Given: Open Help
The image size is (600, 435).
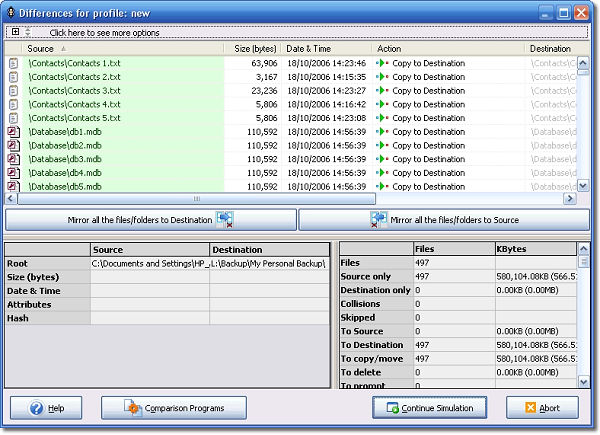Looking at the screenshot, I should [46, 408].
